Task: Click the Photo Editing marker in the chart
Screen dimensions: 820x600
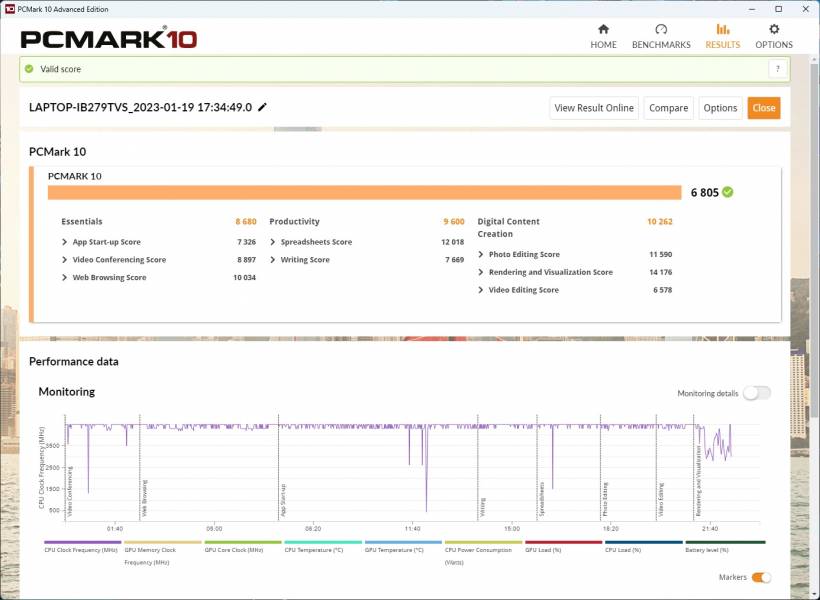Action: 605,500
